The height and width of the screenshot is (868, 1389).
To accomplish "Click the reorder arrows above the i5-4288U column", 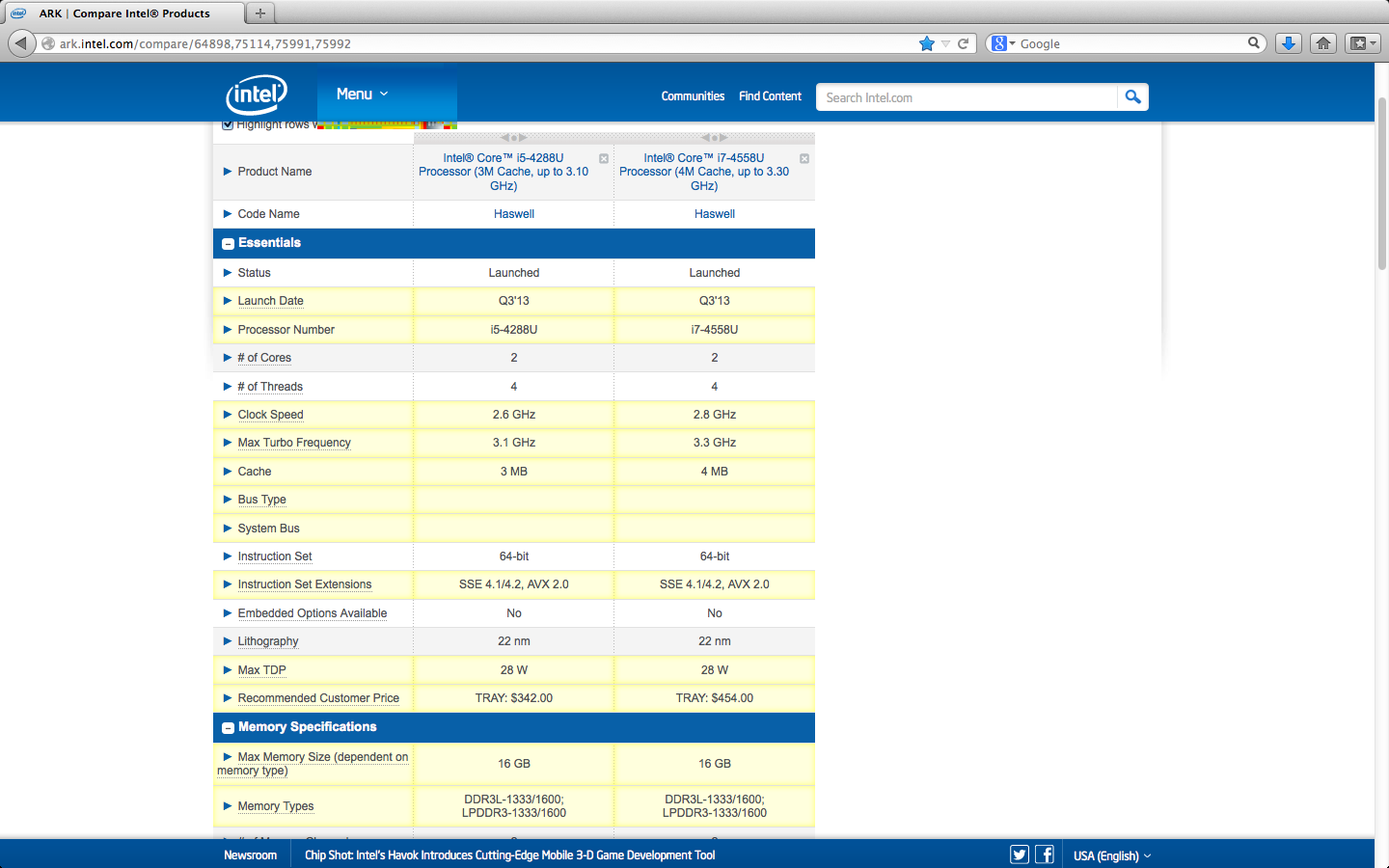I will pos(513,138).
